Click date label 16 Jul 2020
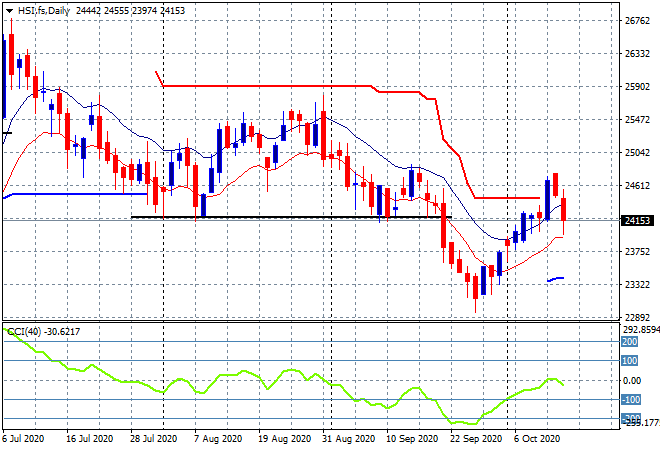 [x=90, y=439]
